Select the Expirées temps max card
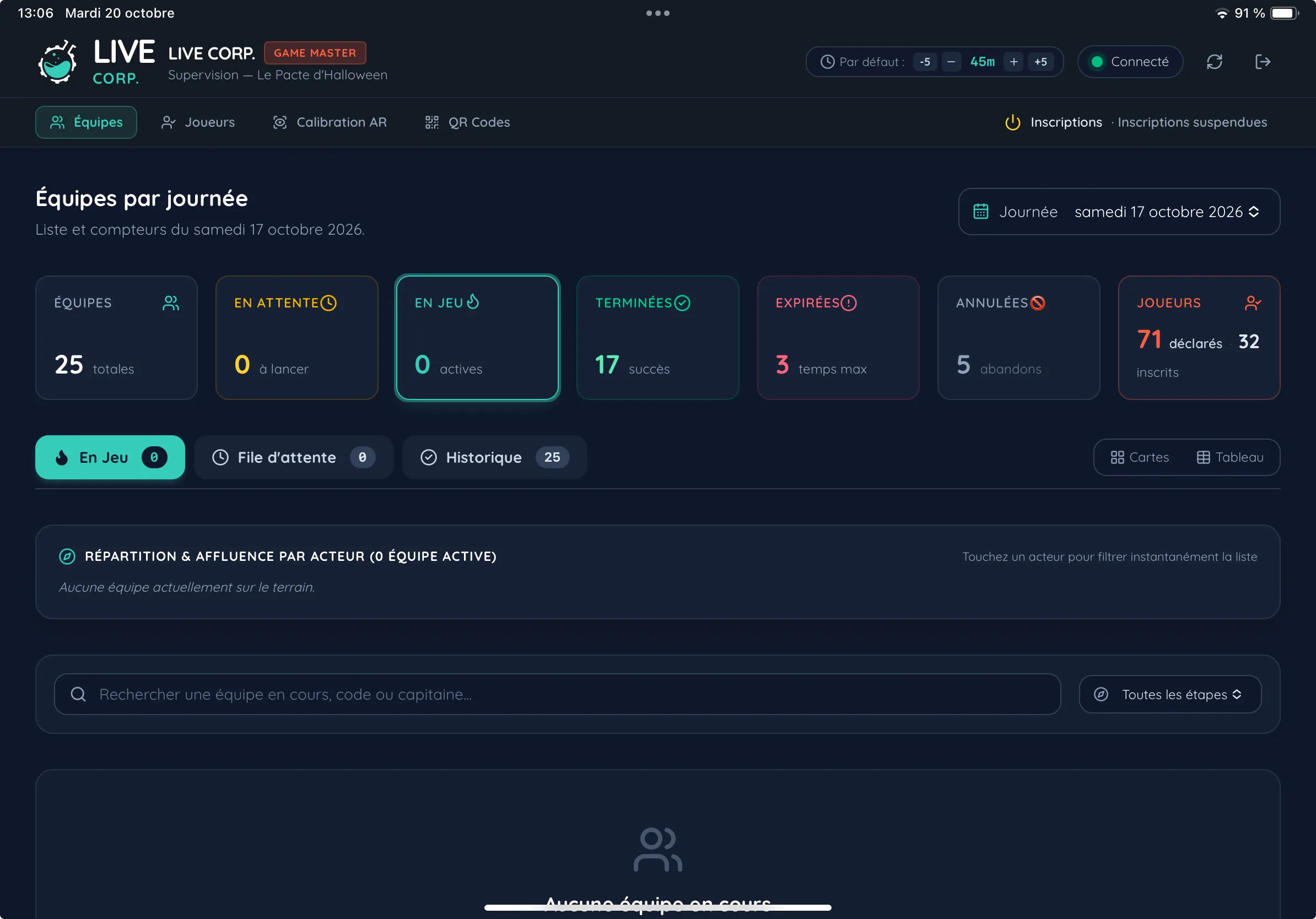Viewport: 1316px width, 919px height. 838,338
